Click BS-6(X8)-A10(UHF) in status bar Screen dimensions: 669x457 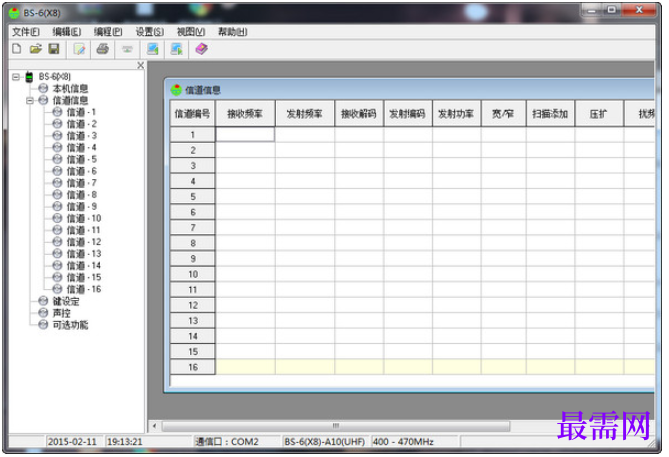pyautogui.click(x=325, y=442)
